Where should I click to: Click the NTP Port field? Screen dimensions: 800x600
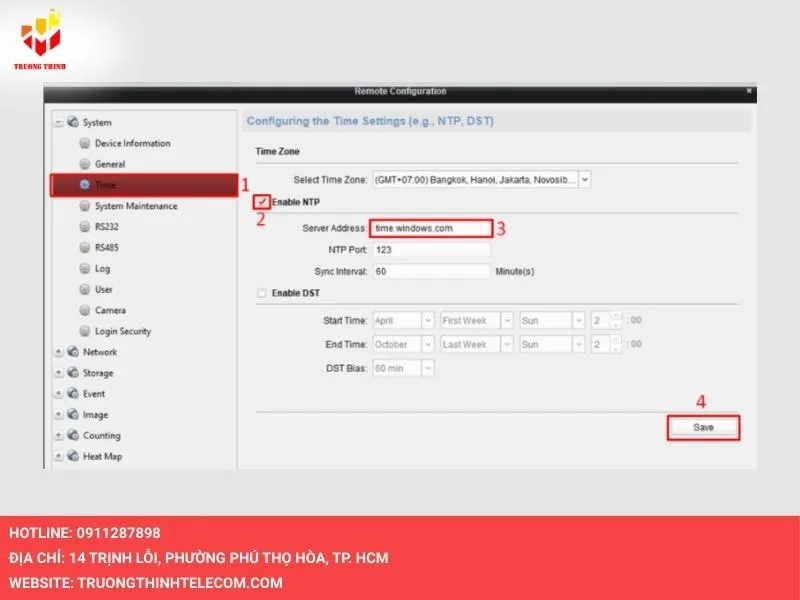[x=431, y=249]
